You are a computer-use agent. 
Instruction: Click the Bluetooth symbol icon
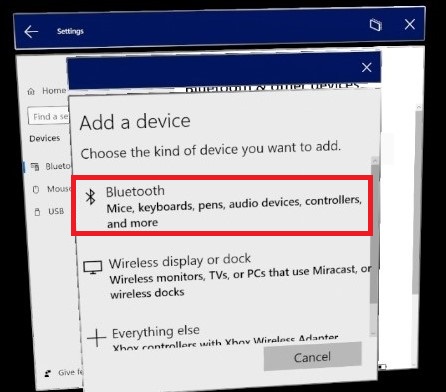[90, 197]
